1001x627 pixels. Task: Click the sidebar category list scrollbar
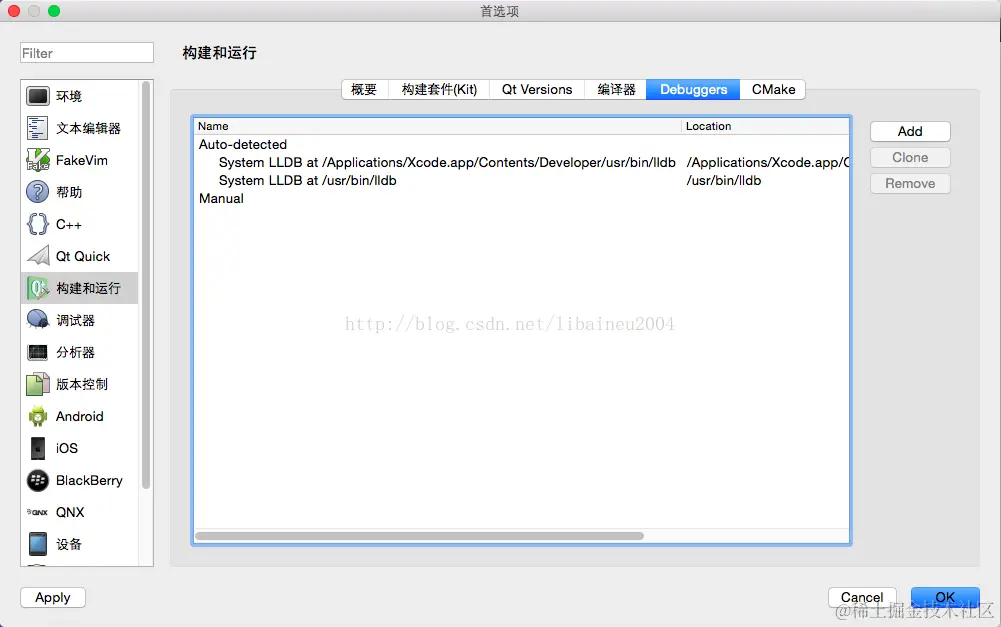[x=146, y=285]
